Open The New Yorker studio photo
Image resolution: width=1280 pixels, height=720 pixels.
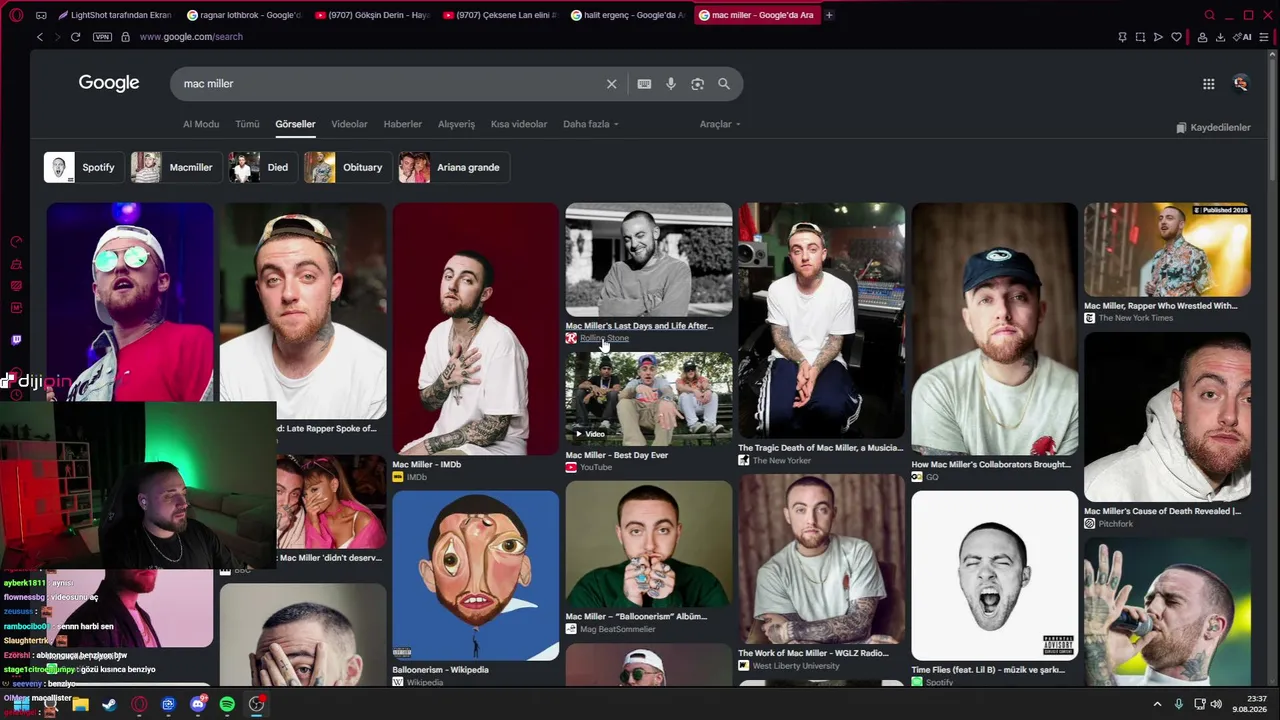pos(822,320)
